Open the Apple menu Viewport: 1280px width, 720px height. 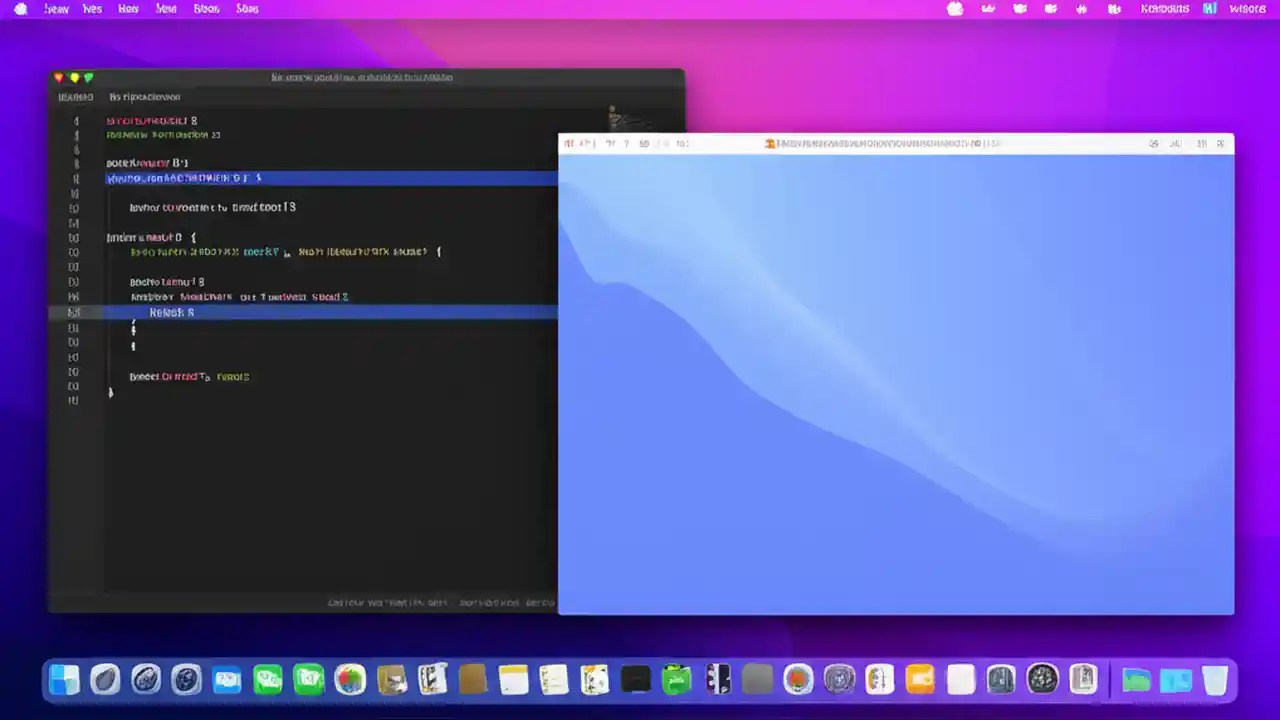click(20, 8)
